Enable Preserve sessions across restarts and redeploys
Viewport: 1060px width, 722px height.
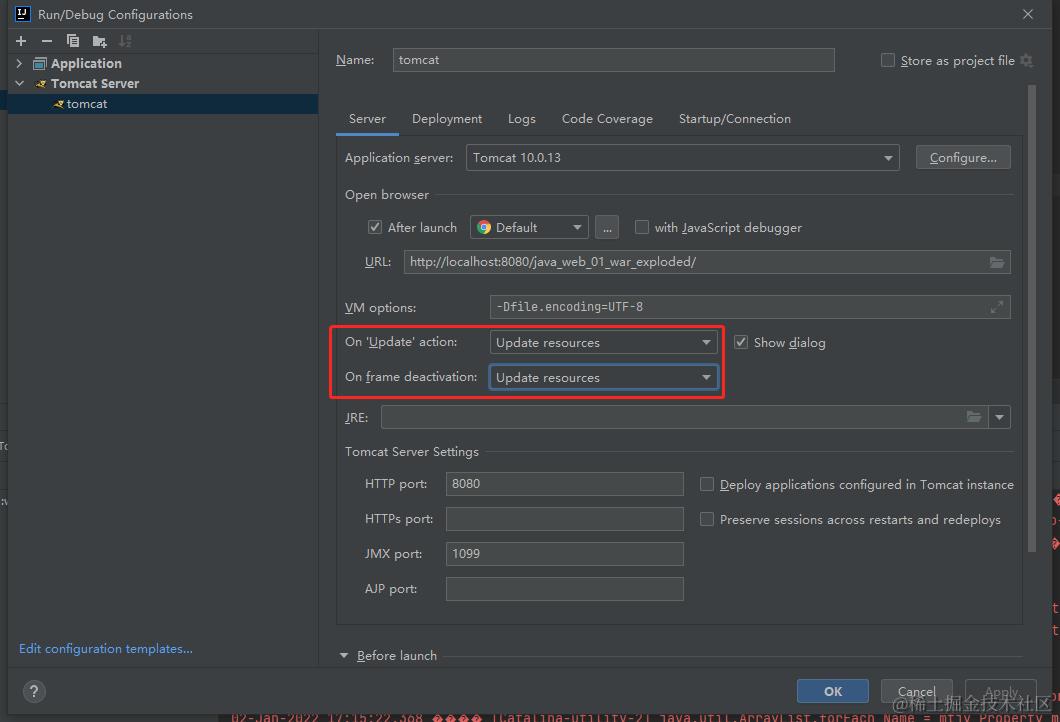pos(706,519)
